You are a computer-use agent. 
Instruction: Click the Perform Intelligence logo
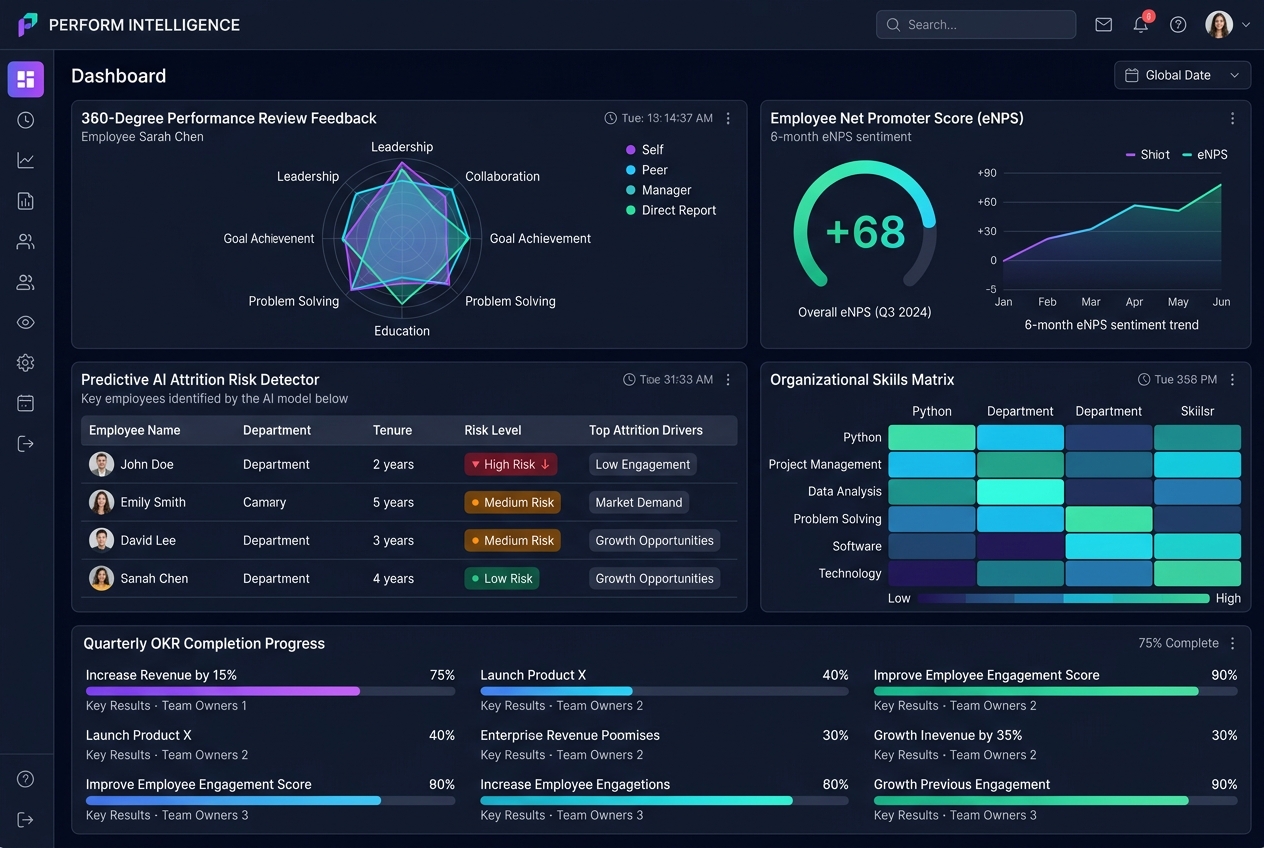tap(28, 25)
